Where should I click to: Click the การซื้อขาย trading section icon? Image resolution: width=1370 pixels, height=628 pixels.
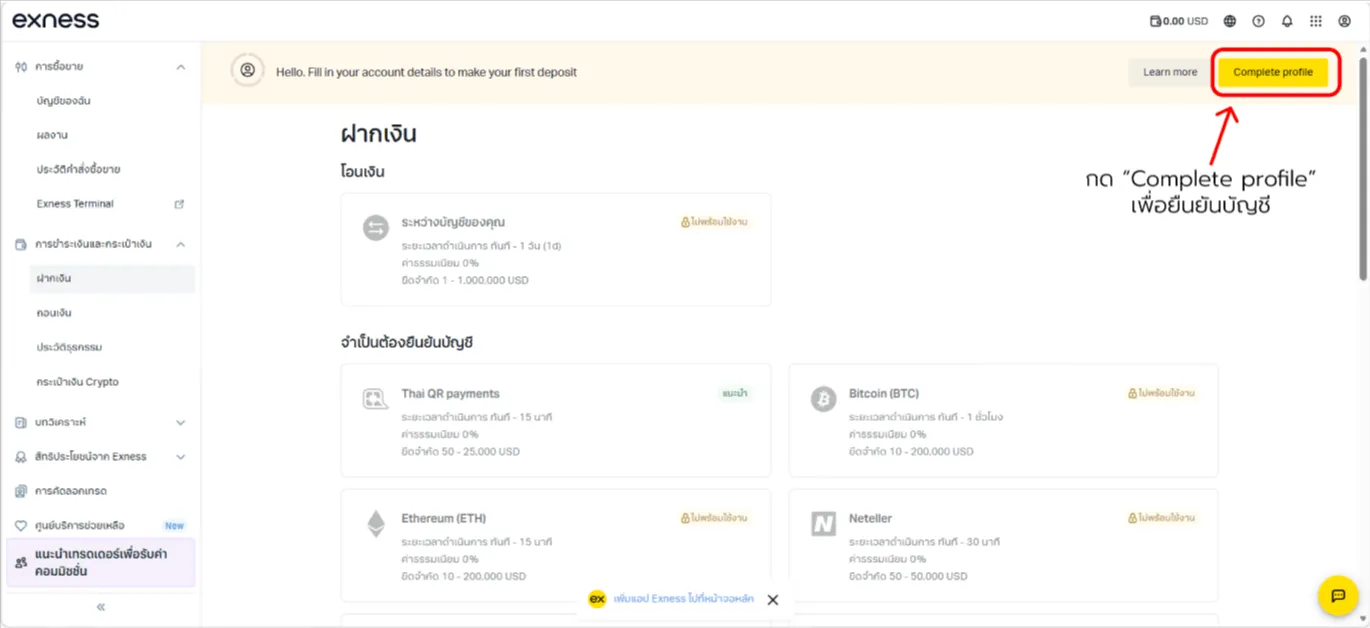[x=21, y=67]
